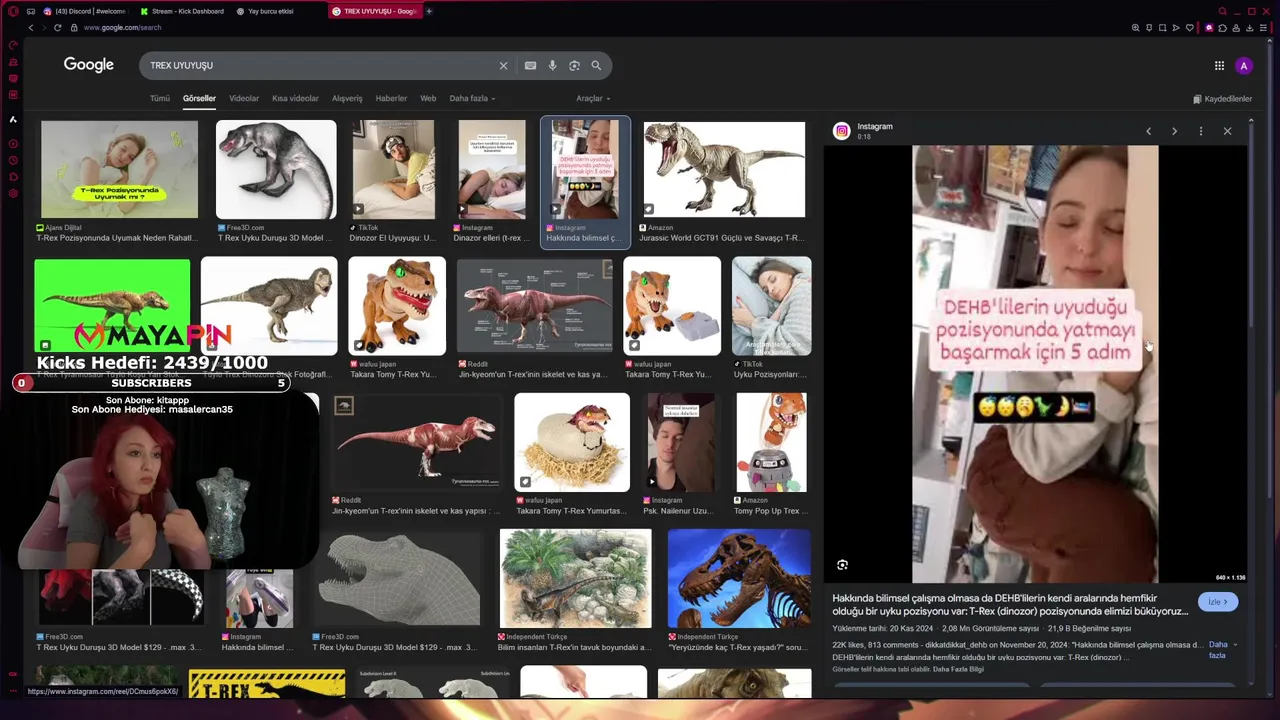Search inside image with Lens icon on preview

tap(842, 565)
